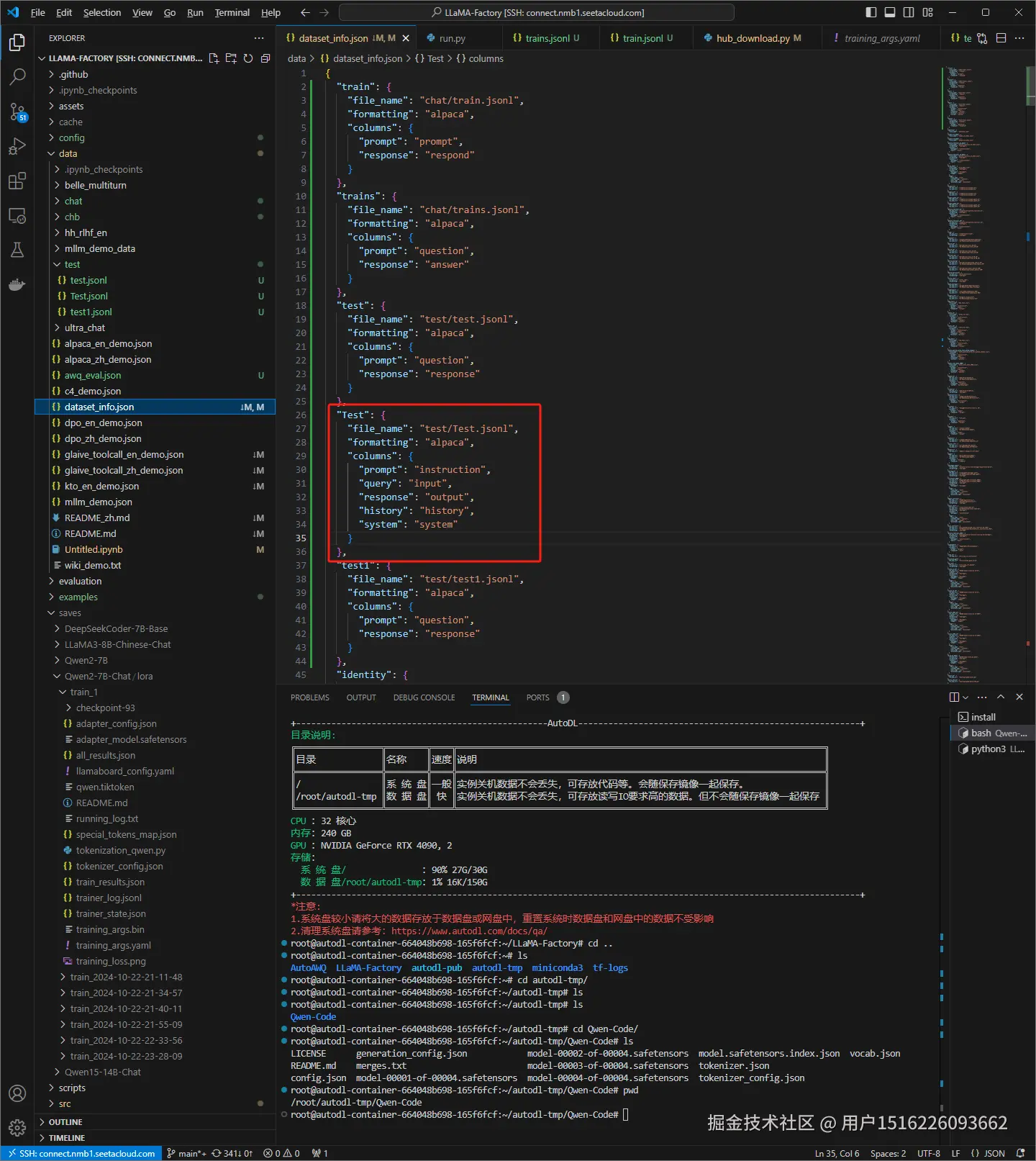
Task: Split the editor right
Action: (x=1001, y=38)
